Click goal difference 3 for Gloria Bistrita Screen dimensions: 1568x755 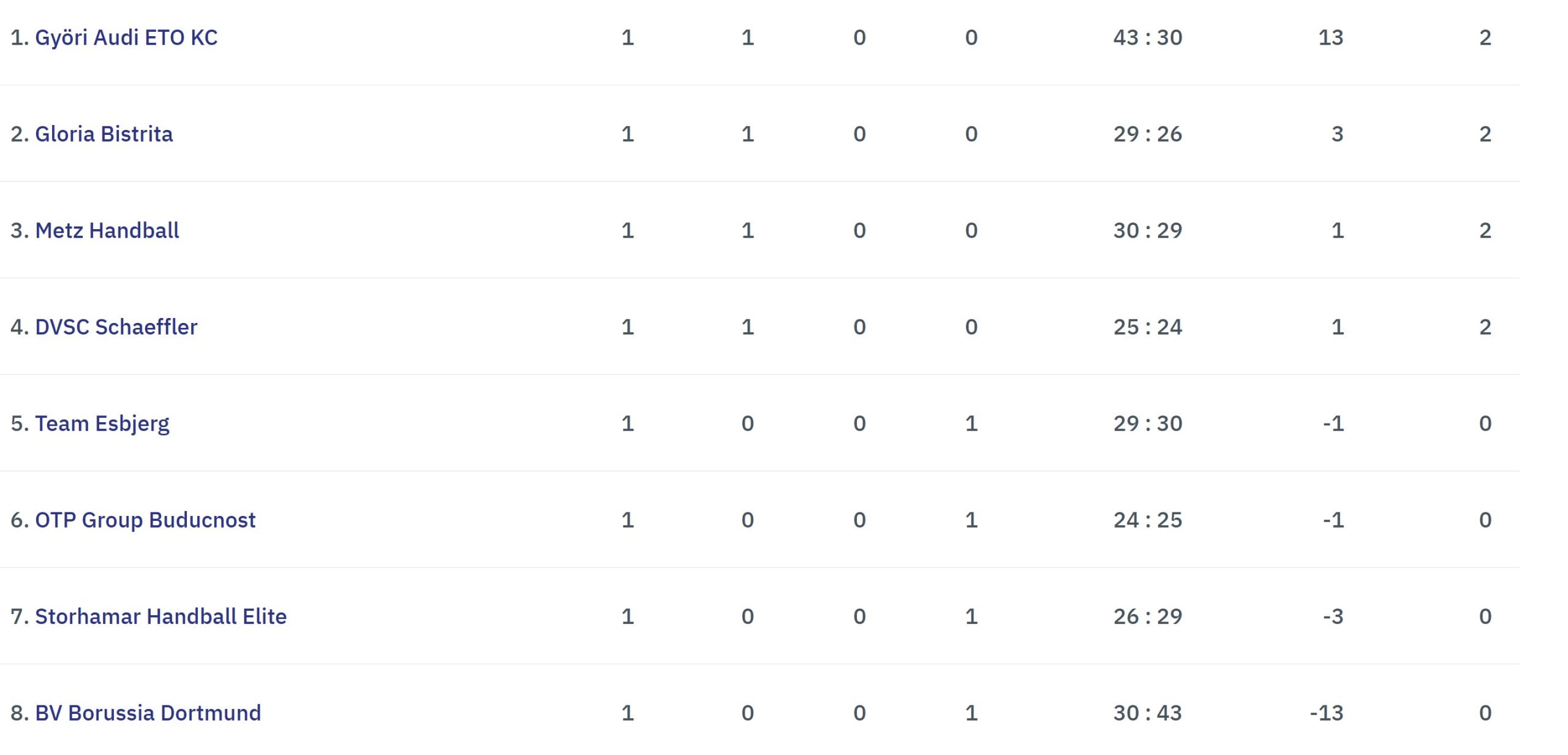(x=1338, y=134)
